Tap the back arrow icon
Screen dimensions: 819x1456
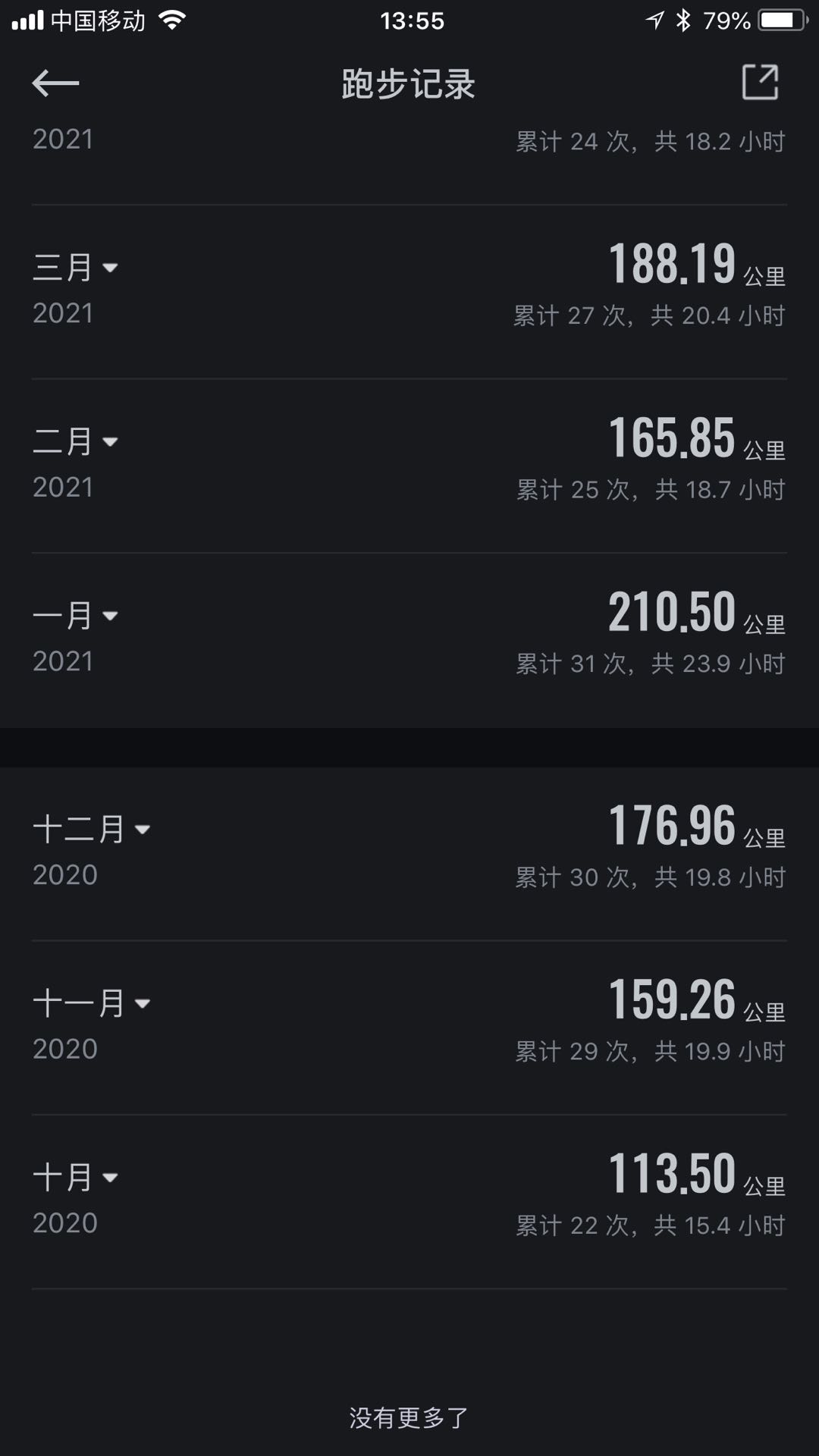(x=55, y=83)
